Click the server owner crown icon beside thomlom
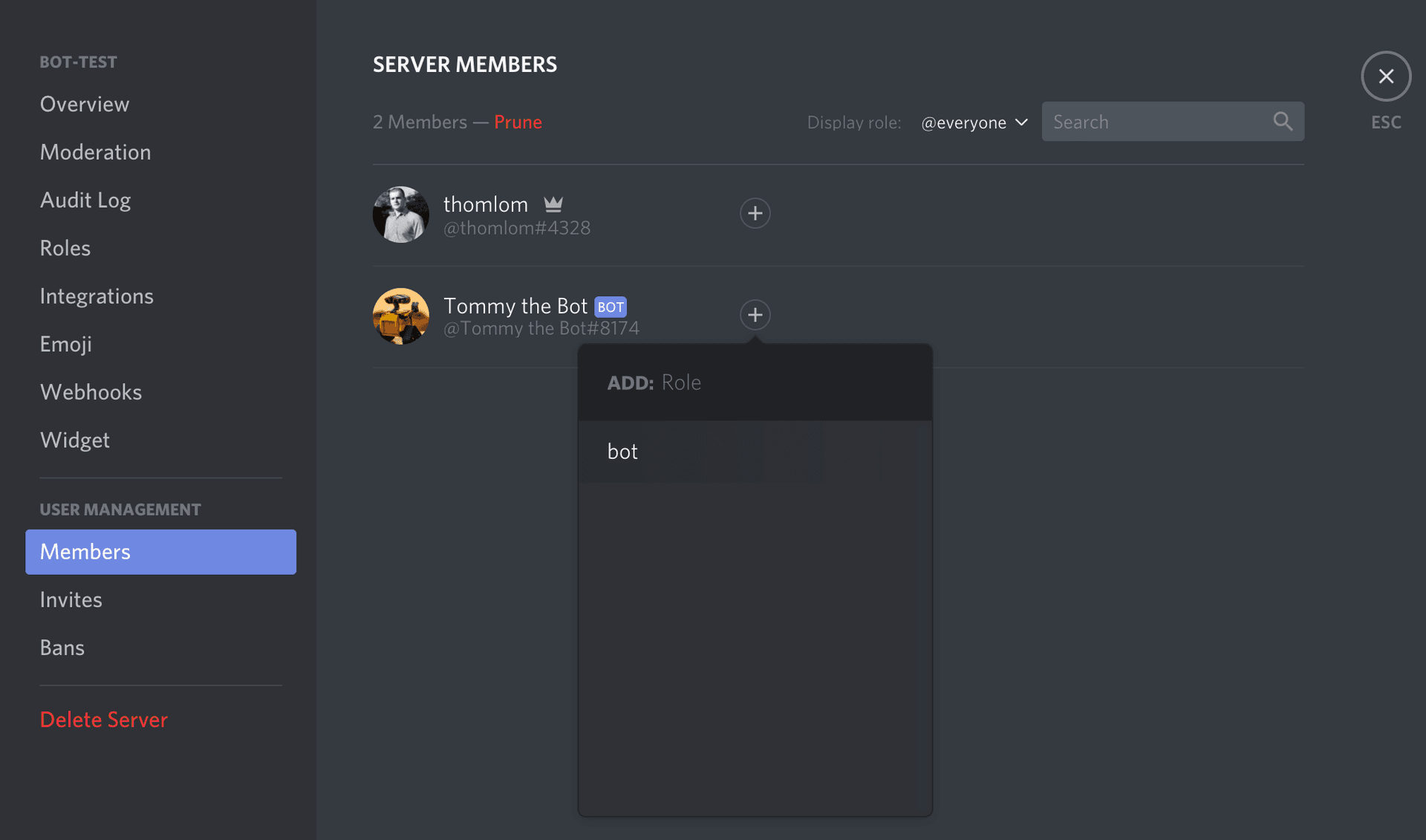Image resolution: width=1426 pixels, height=840 pixels. [553, 204]
